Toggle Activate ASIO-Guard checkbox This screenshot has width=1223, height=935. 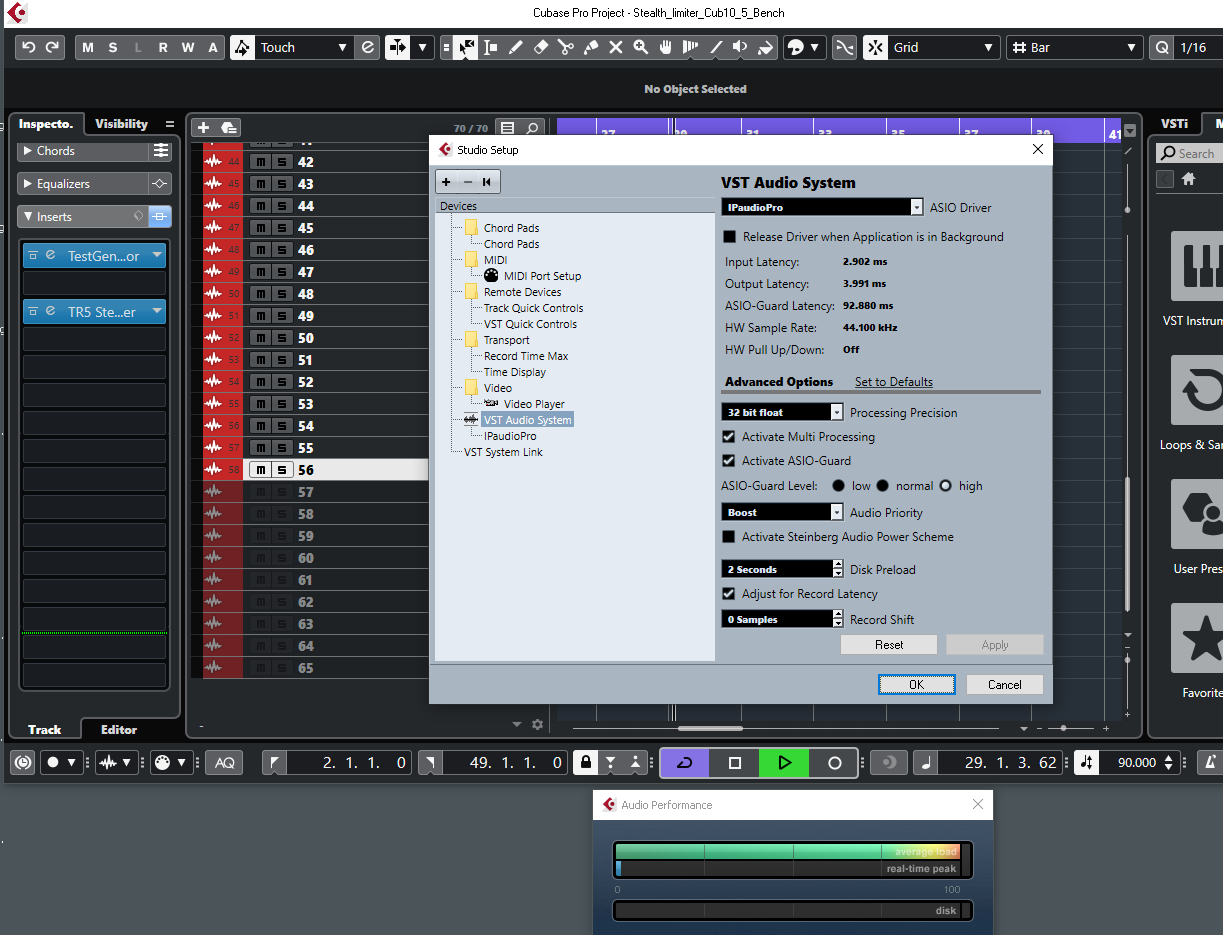729,461
